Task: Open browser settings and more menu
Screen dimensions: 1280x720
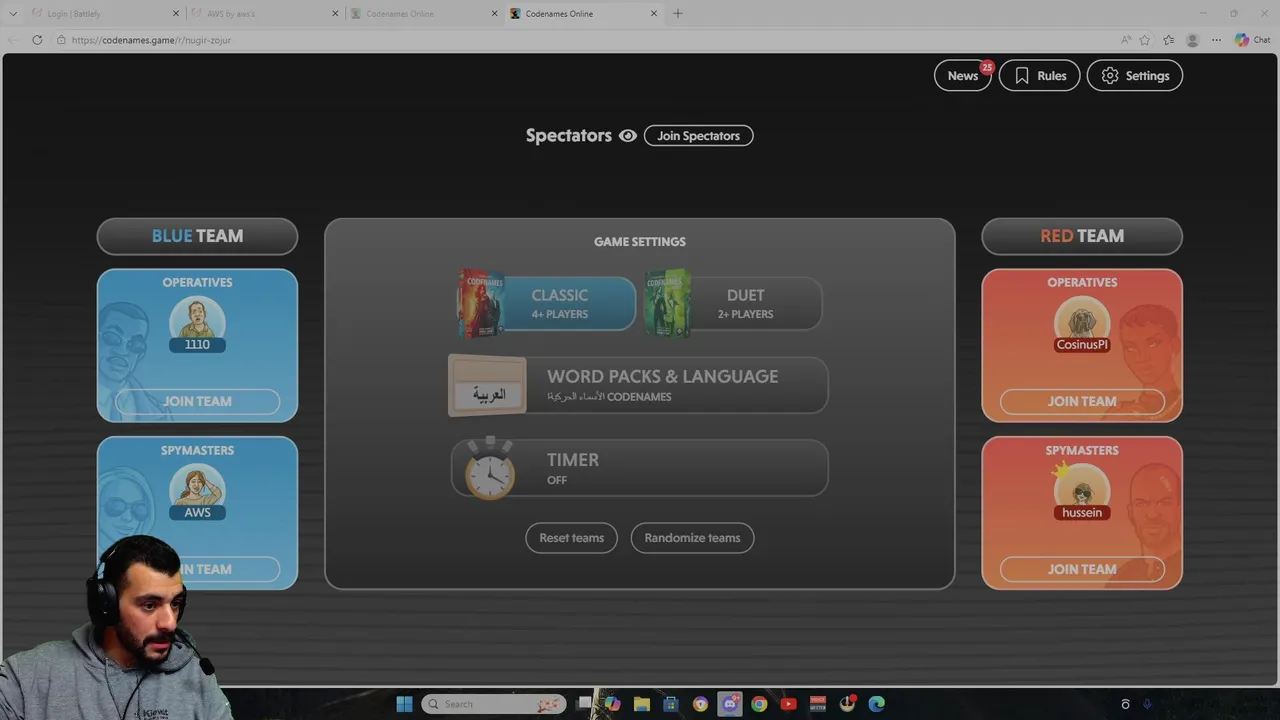Action: pyautogui.click(x=1216, y=40)
